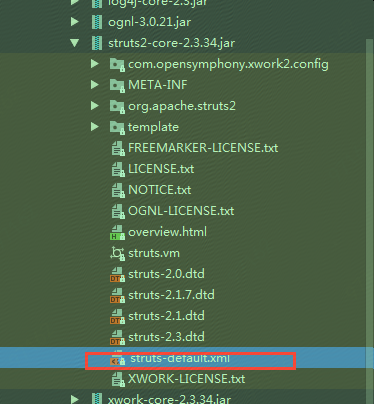The image size is (374, 404).
Task: Select the template folder row
Action: 153,127
